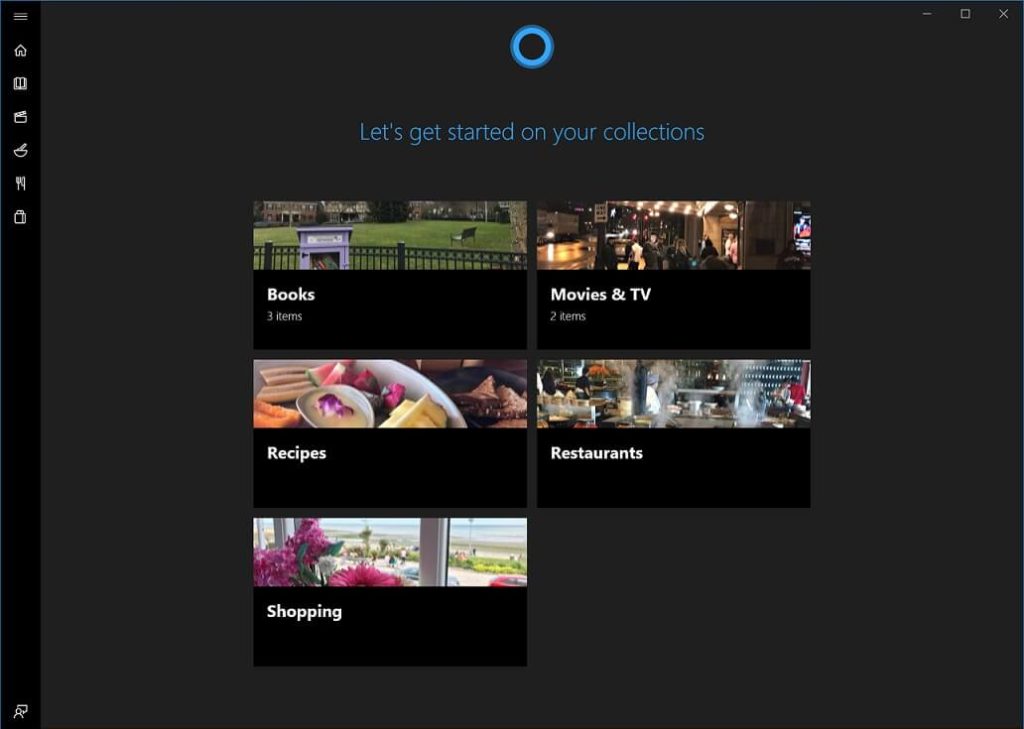Click the Recipes food platter image
1024x729 pixels.
(389, 393)
